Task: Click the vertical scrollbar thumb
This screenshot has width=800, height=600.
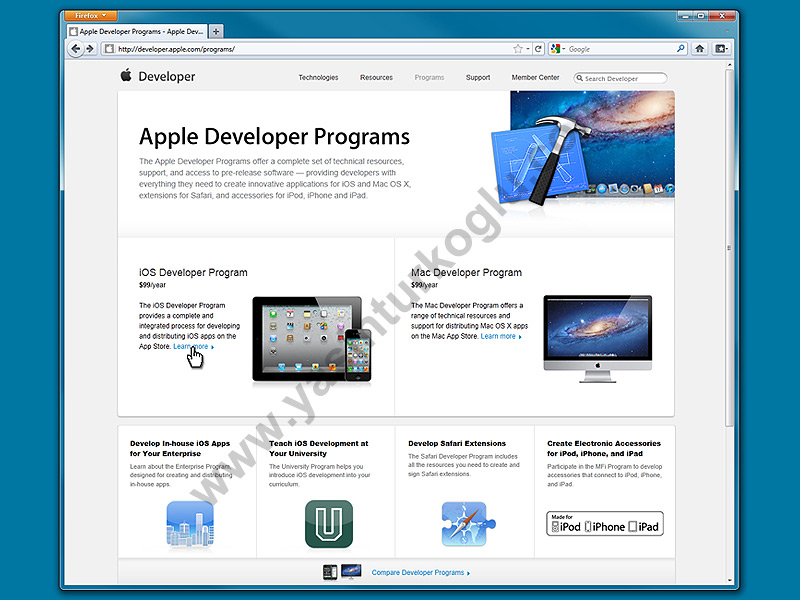Action: (x=729, y=247)
